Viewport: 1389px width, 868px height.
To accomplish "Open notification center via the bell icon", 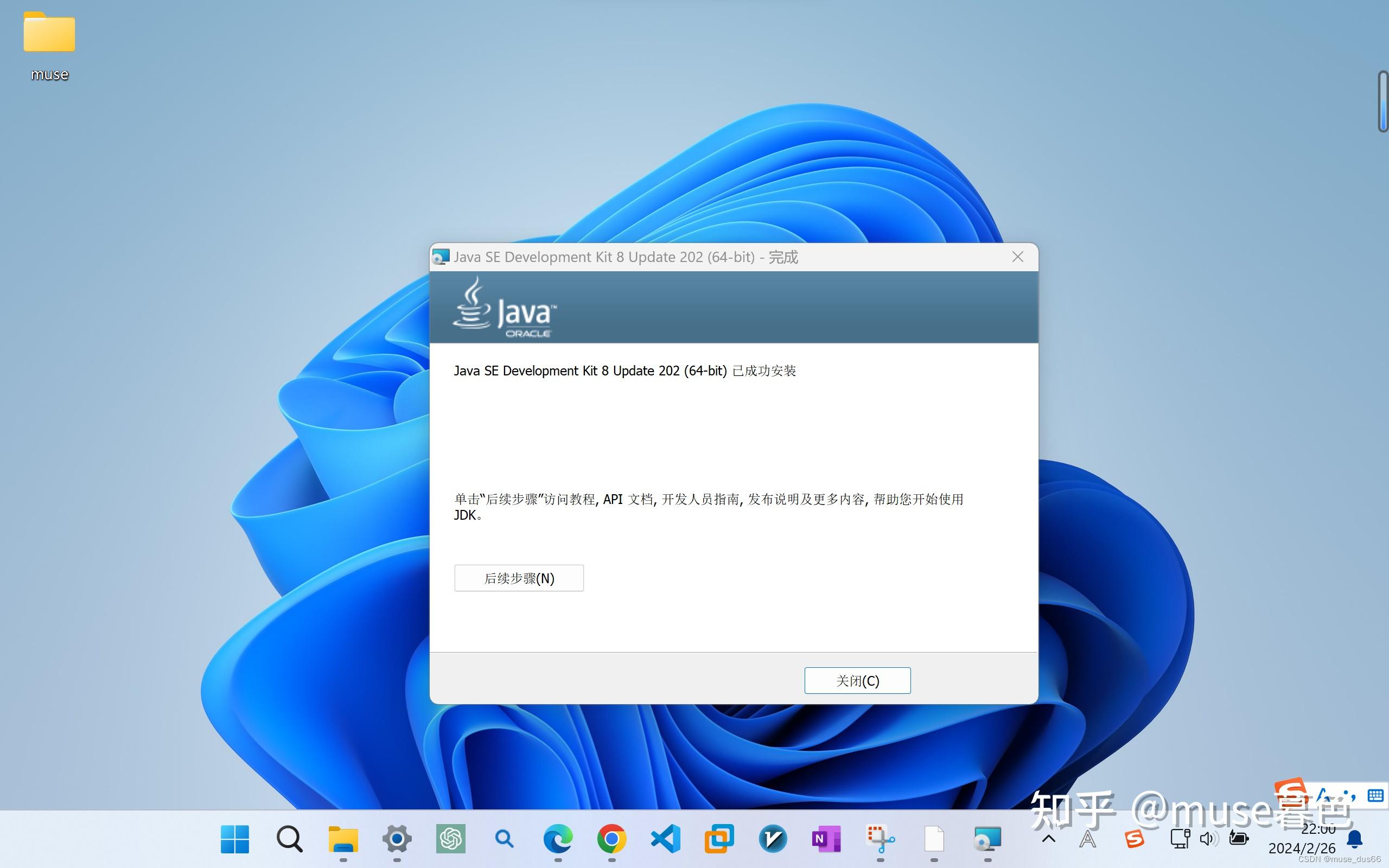I will 1355,838.
